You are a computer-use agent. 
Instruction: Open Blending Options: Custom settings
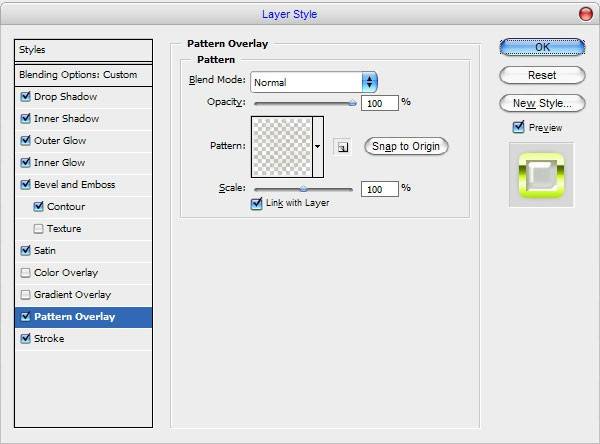[83, 75]
